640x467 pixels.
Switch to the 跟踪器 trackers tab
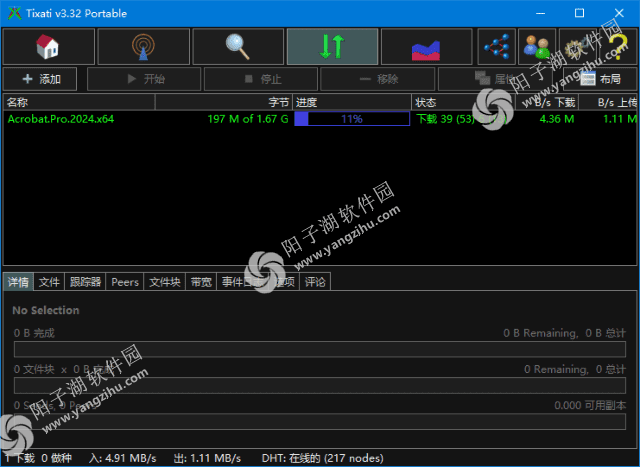point(85,282)
